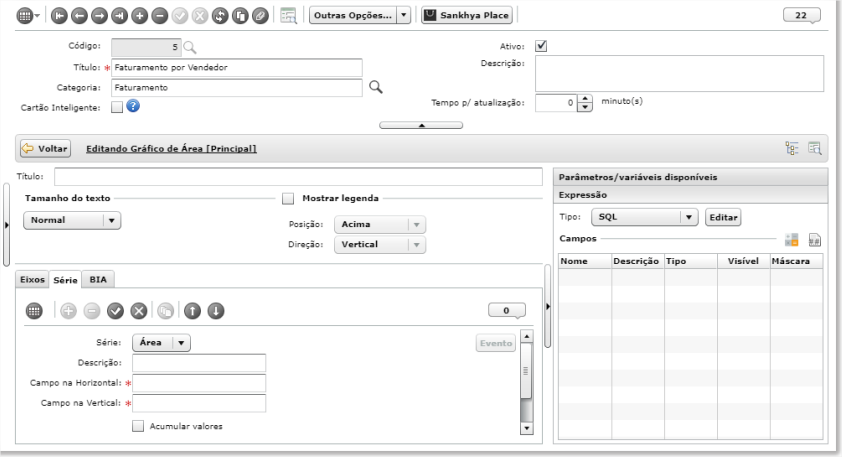The height and width of the screenshot is (457, 842).
Task: Click the Faturamento por Vendedor title field
Action: [x=237, y=68]
